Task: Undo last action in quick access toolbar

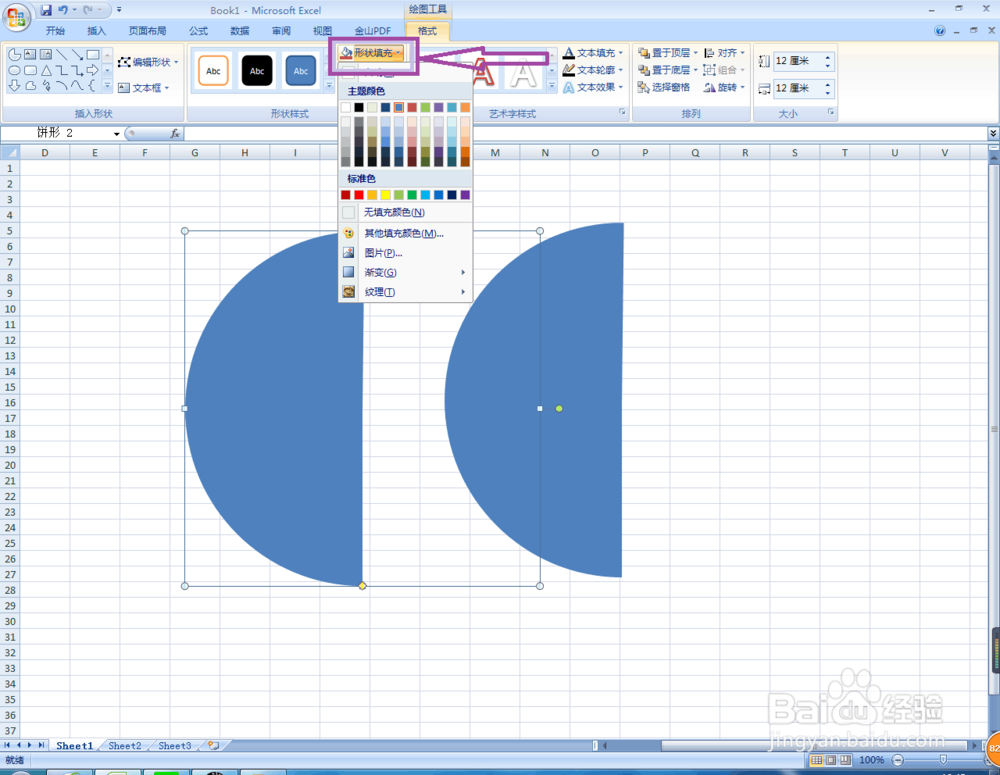Action: 62,10
